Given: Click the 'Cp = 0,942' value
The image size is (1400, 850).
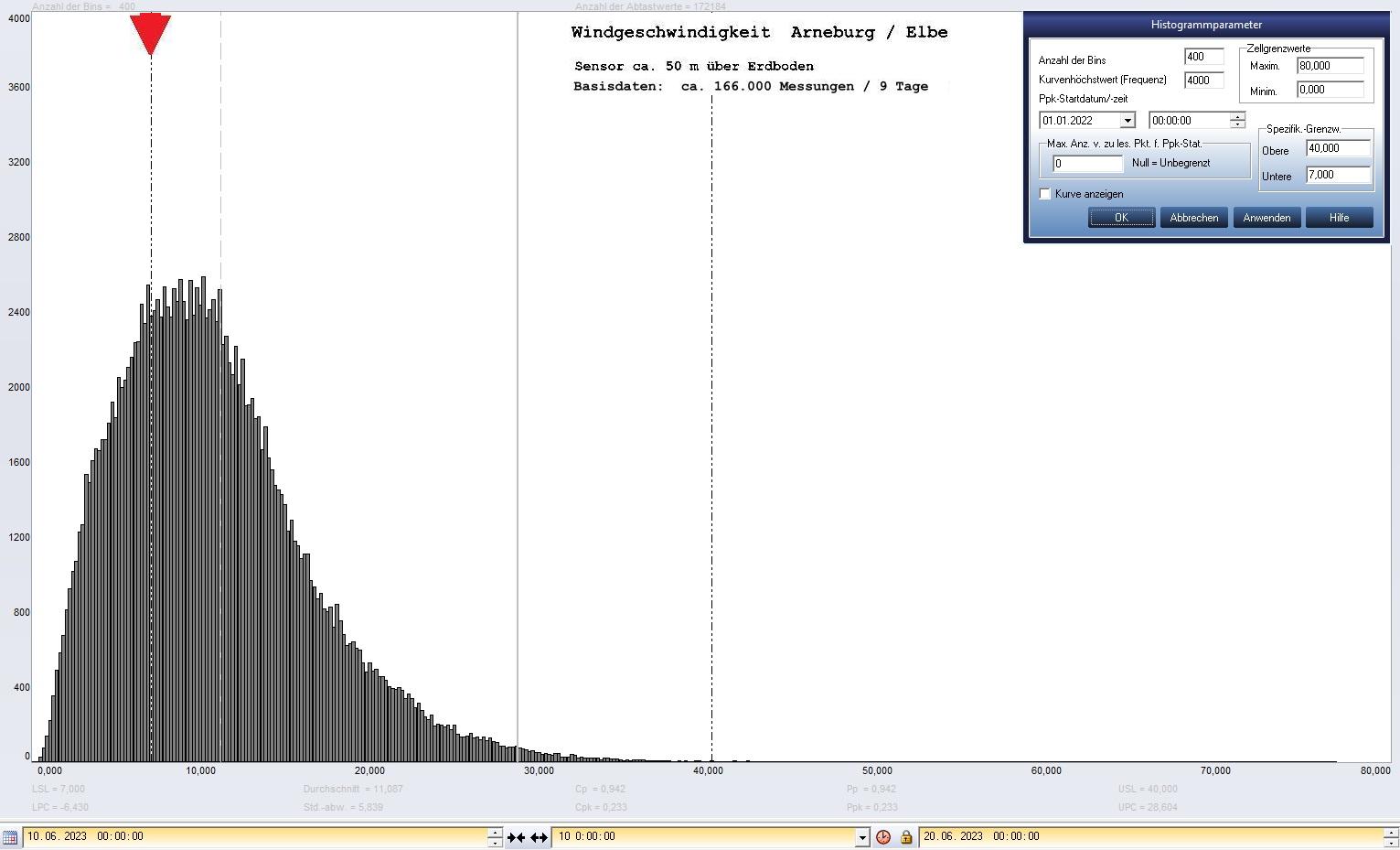Looking at the screenshot, I should point(600,789).
